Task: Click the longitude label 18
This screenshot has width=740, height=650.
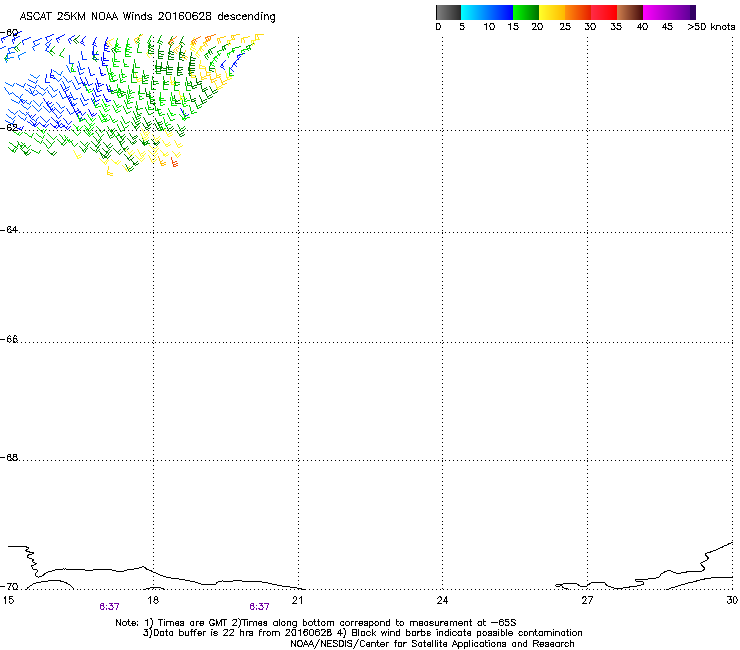Action: (x=153, y=600)
